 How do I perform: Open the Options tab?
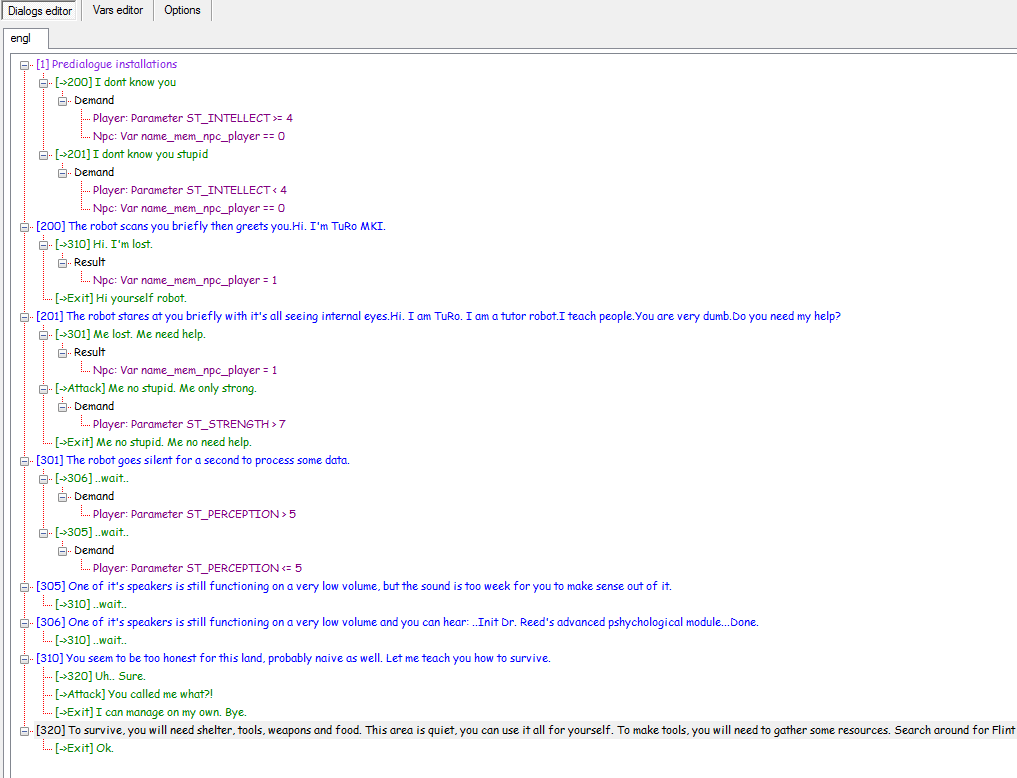point(182,11)
